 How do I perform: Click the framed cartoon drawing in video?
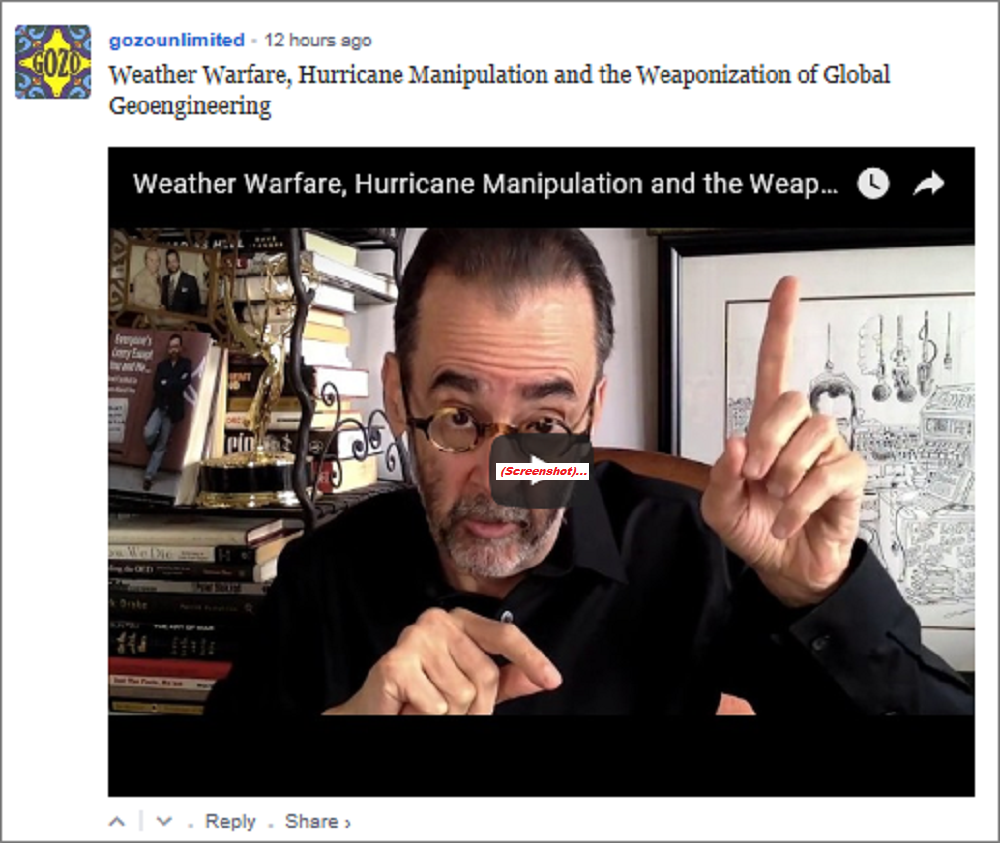click(x=823, y=440)
